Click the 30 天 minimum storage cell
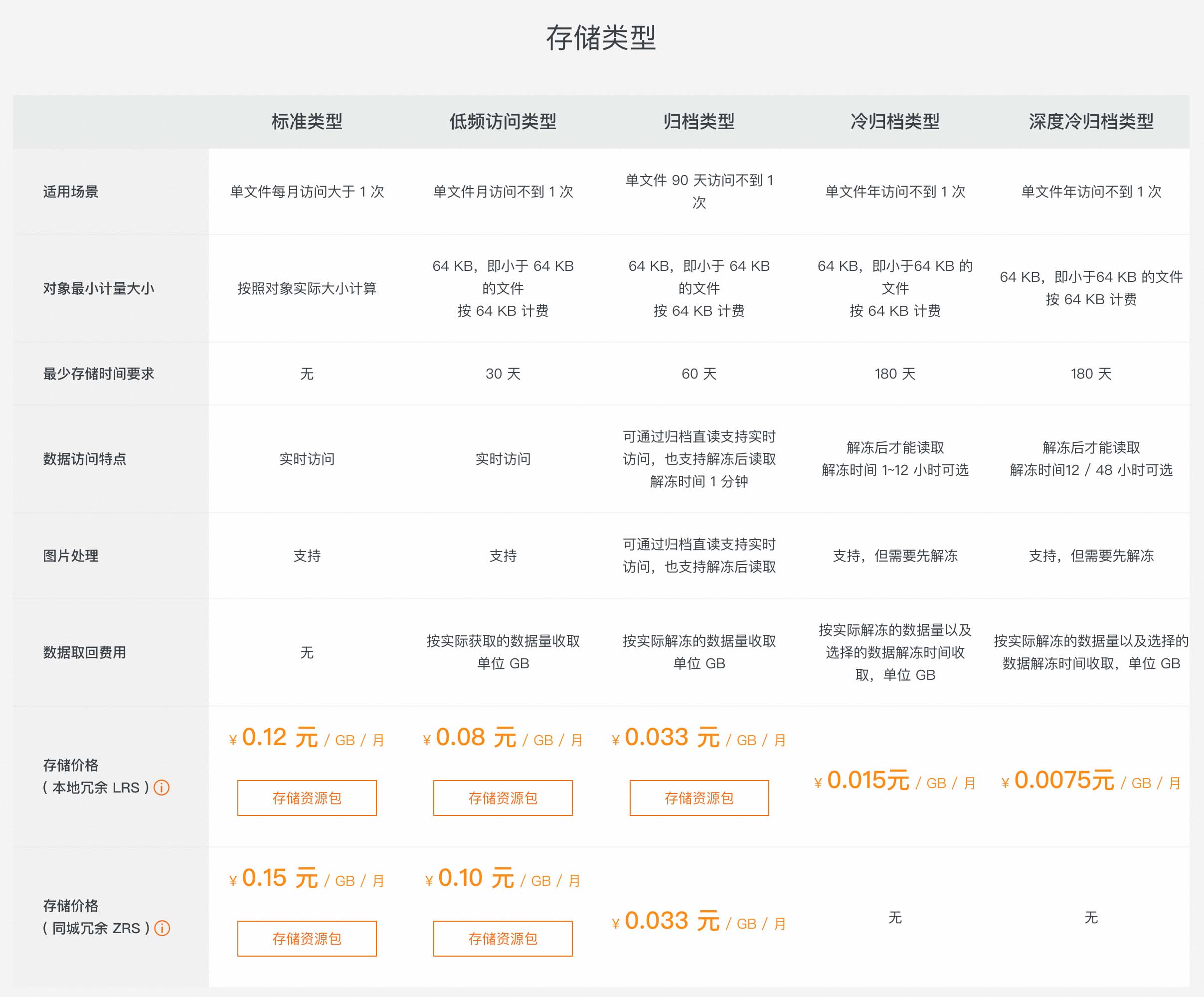Viewport: 1204px width, 997px height. click(503, 374)
